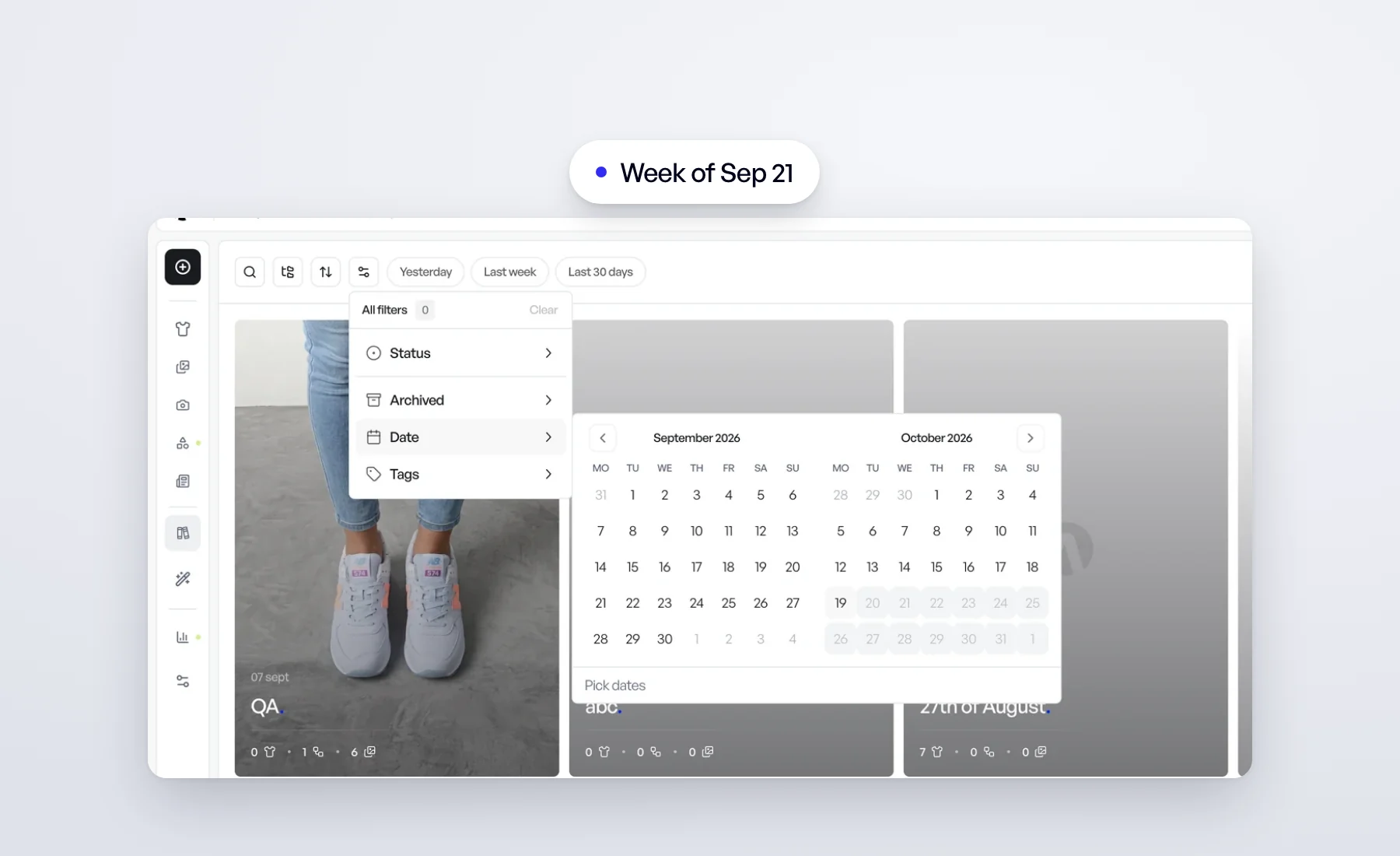This screenshot has height=856, width=1400.
Task: Expand the Tags filter submenu
Action: pyautogui.click(x=460, y=474)
